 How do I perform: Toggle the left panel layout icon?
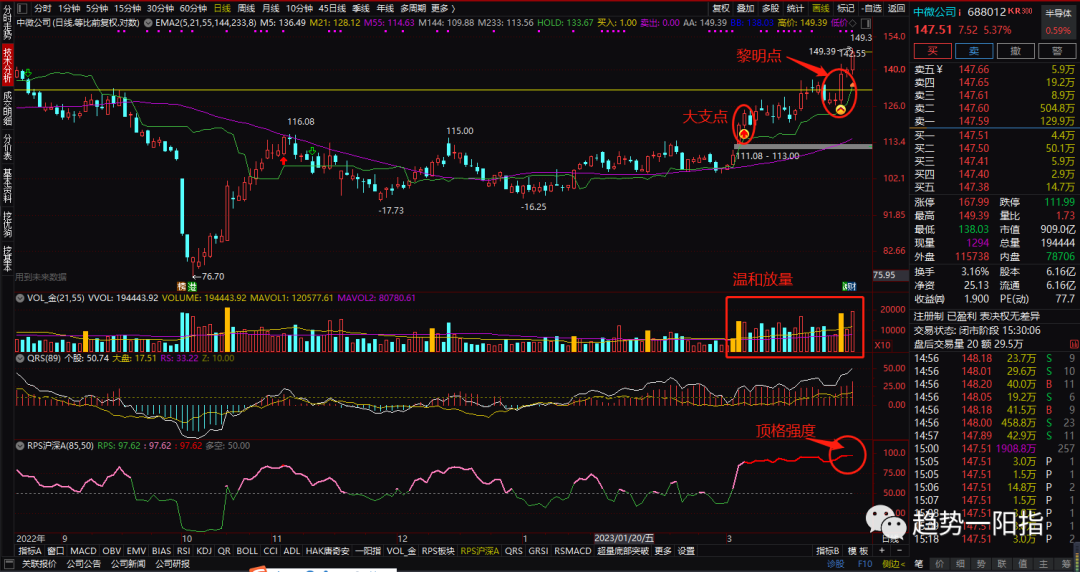tap(21, 8)
